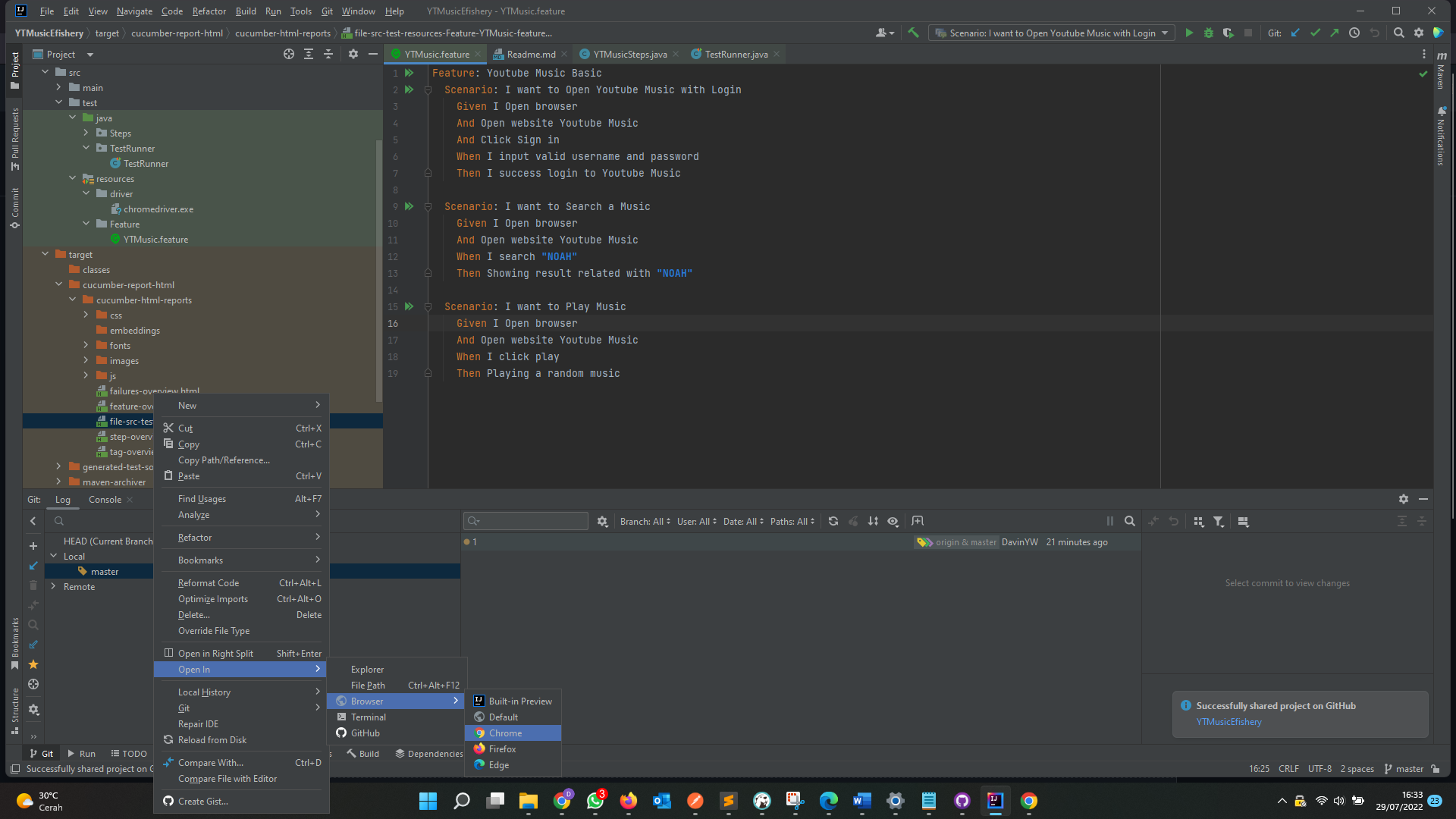Open Git log settings gear next to search

pyautogui.click(x=603, y=521)
